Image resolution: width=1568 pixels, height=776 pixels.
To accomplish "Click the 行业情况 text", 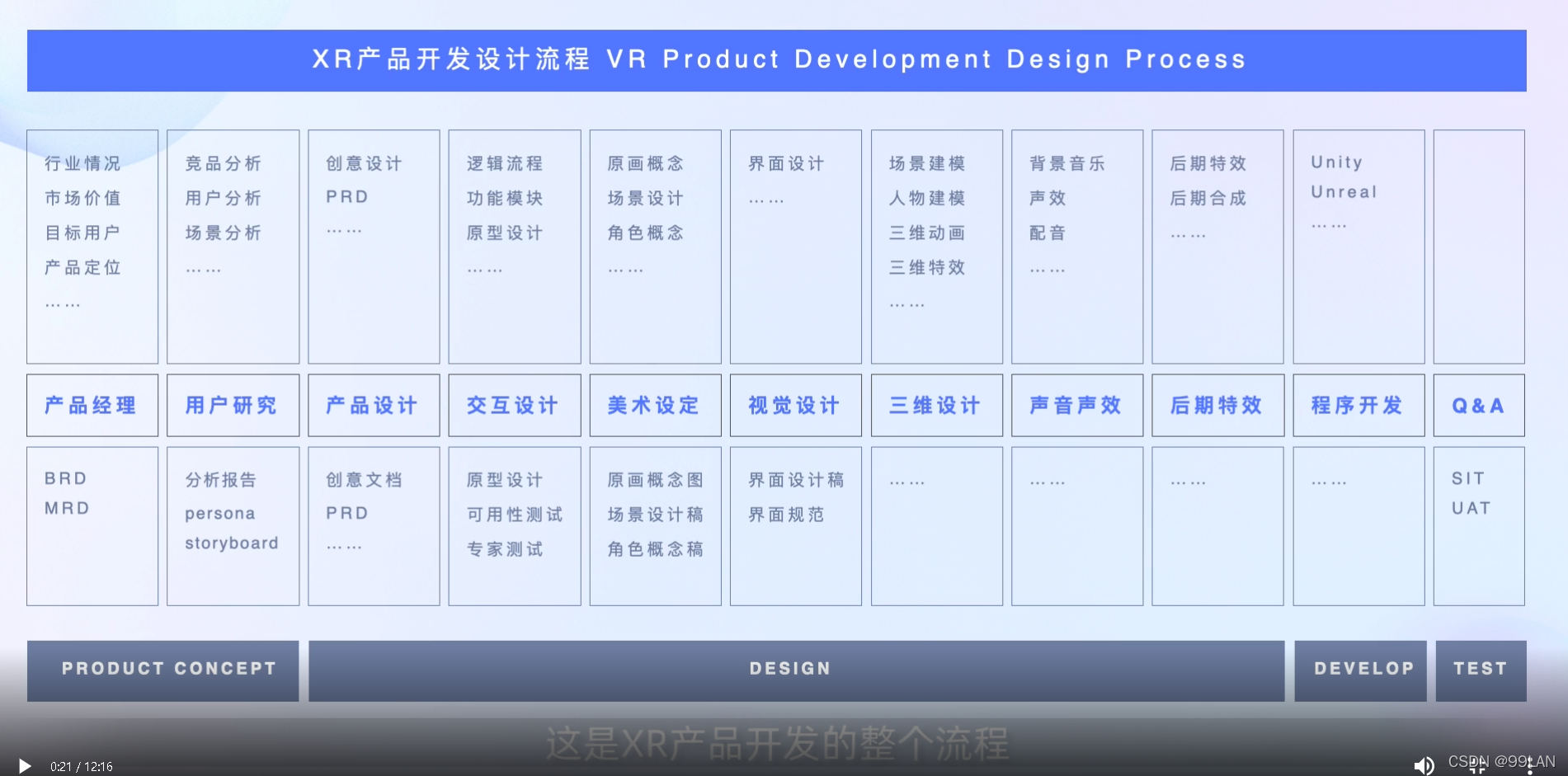I will pyautogui.click(x=82, y=163).
